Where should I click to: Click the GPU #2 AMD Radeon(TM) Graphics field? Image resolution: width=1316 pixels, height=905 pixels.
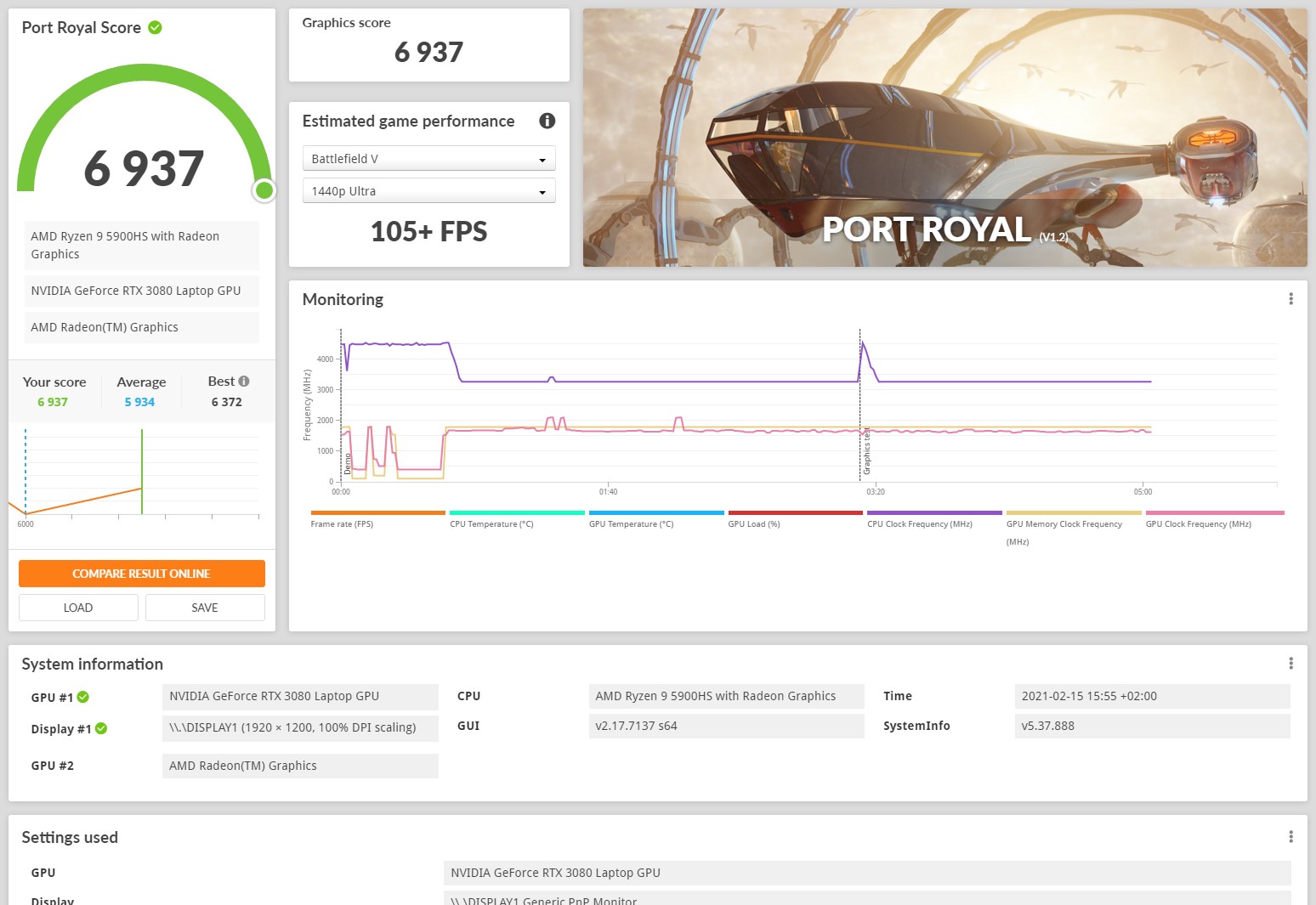pyautogui.click(x=300, y=766)
